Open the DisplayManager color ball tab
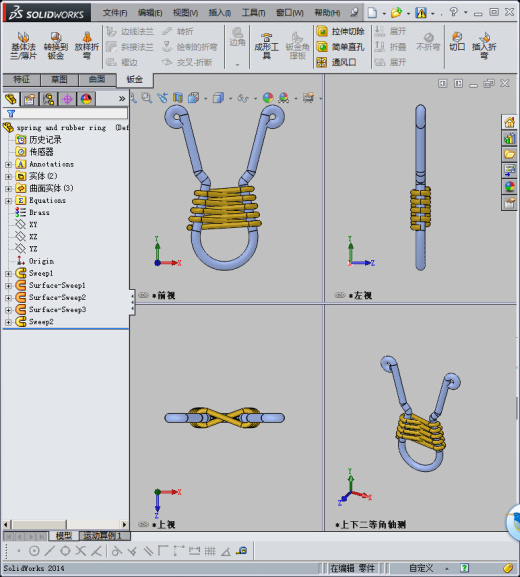The height and width of the screenshot is (577, 520). (x=86, y=99)
